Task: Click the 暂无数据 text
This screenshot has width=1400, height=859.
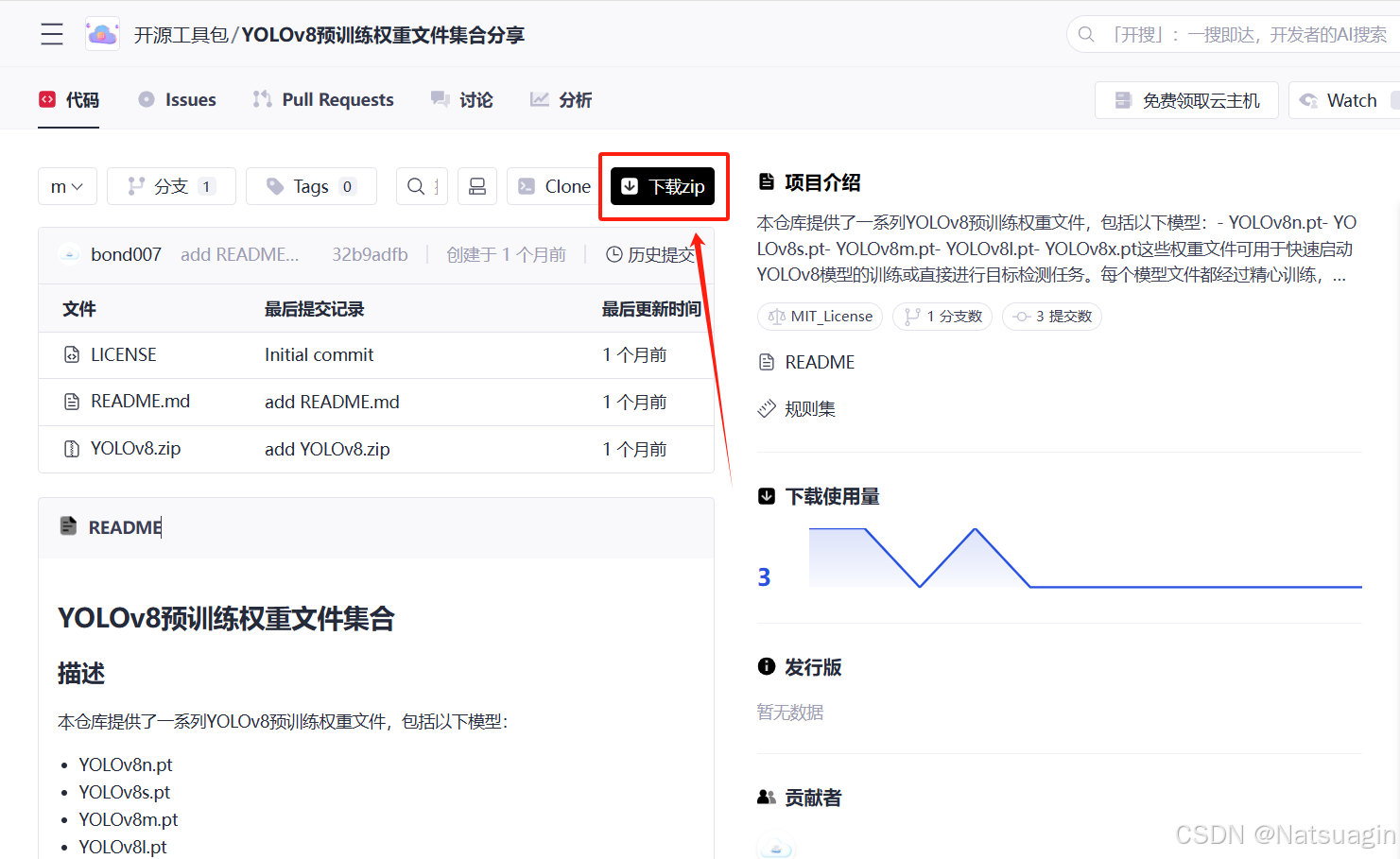Action: pos(790,712)
